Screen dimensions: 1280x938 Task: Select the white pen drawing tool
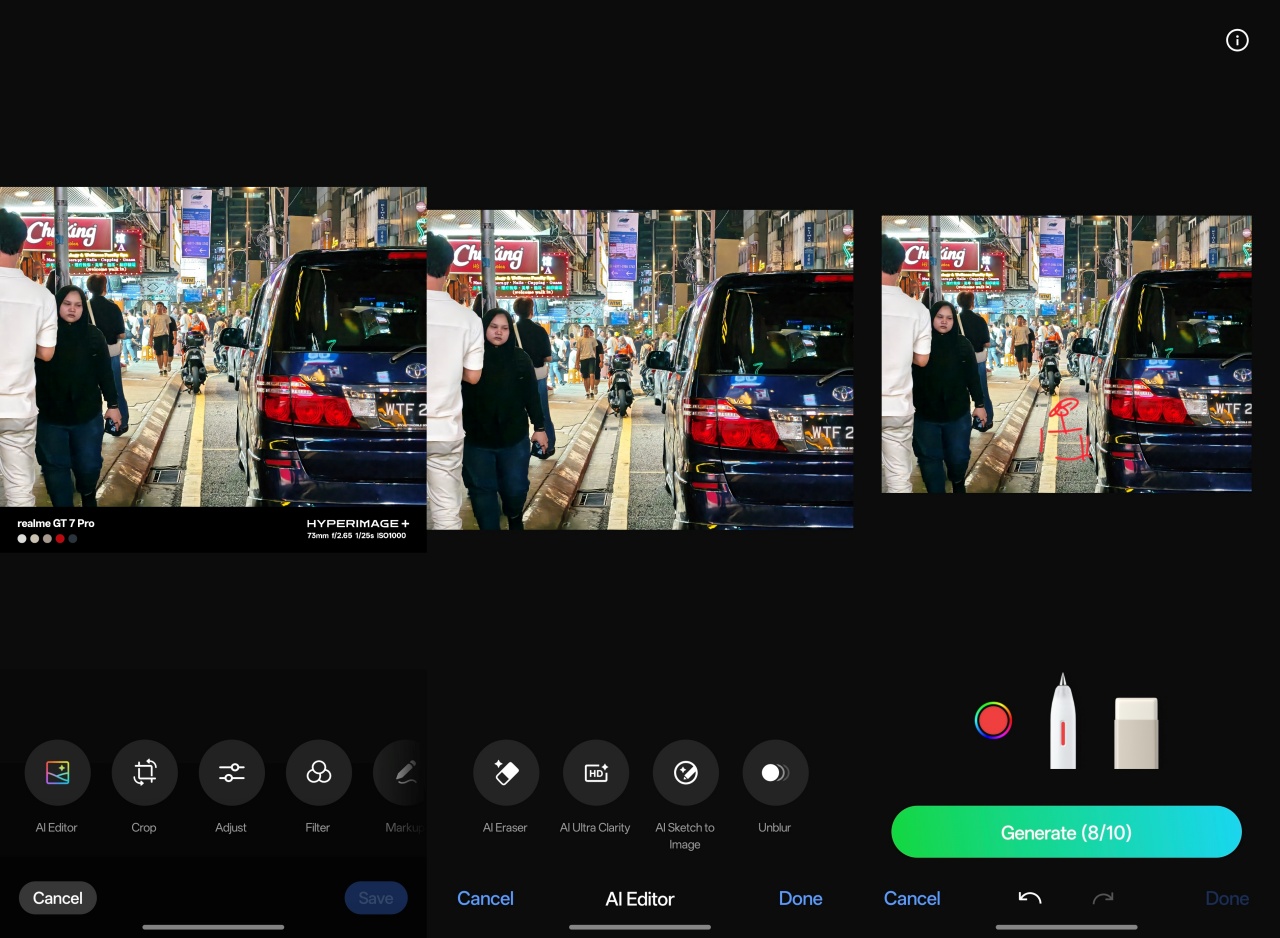pos(1063,721)
